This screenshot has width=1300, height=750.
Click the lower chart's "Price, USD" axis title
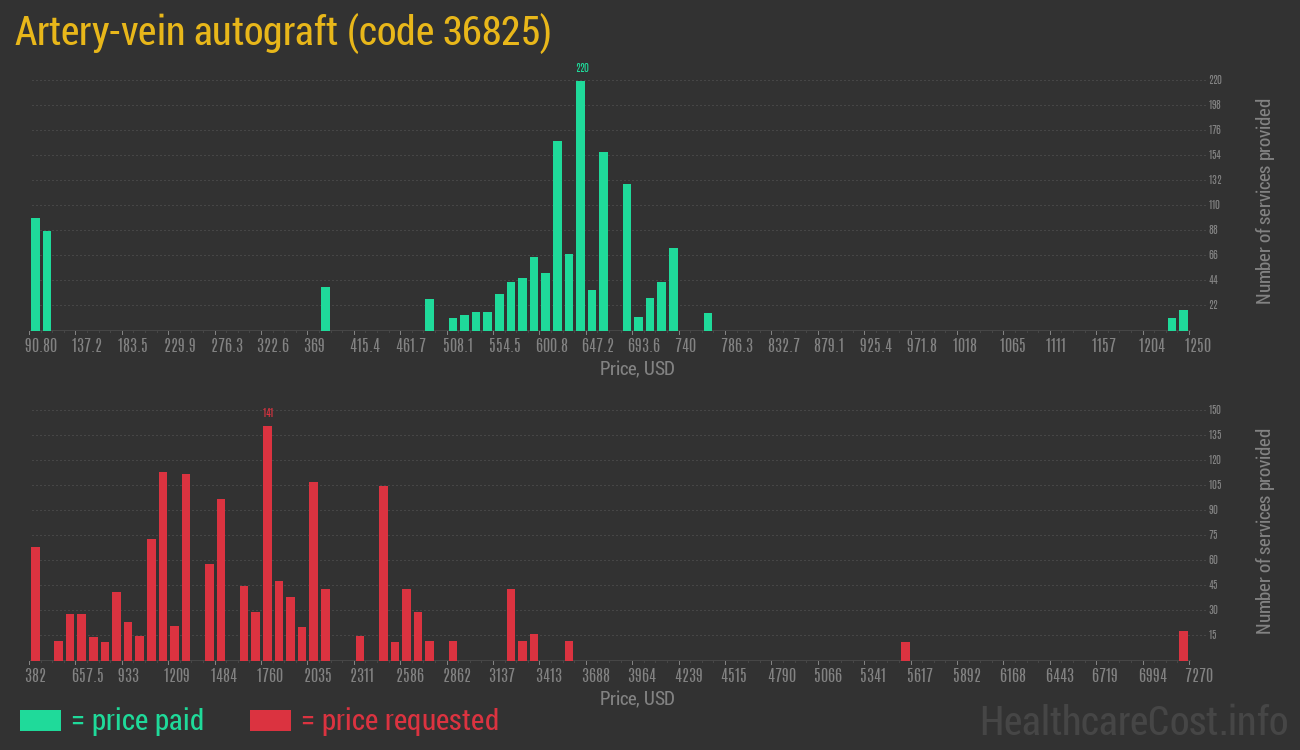(x=637, y=698)
